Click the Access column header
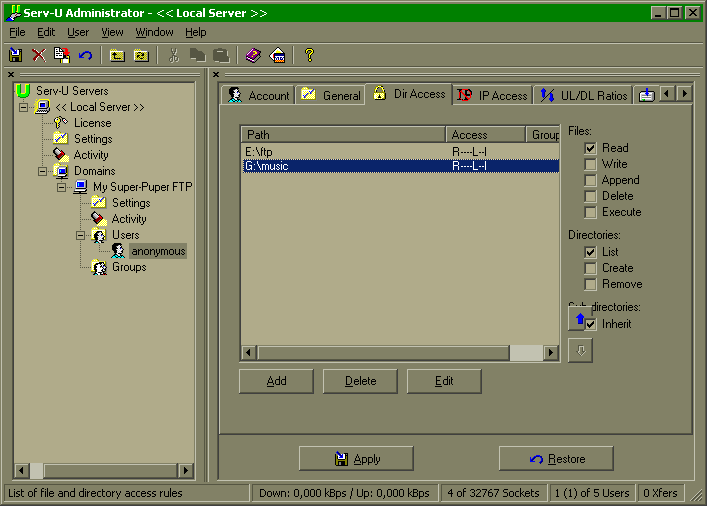The height and width of the screenshot is (506, 707). pyautogui.click(x=486, y=134)
